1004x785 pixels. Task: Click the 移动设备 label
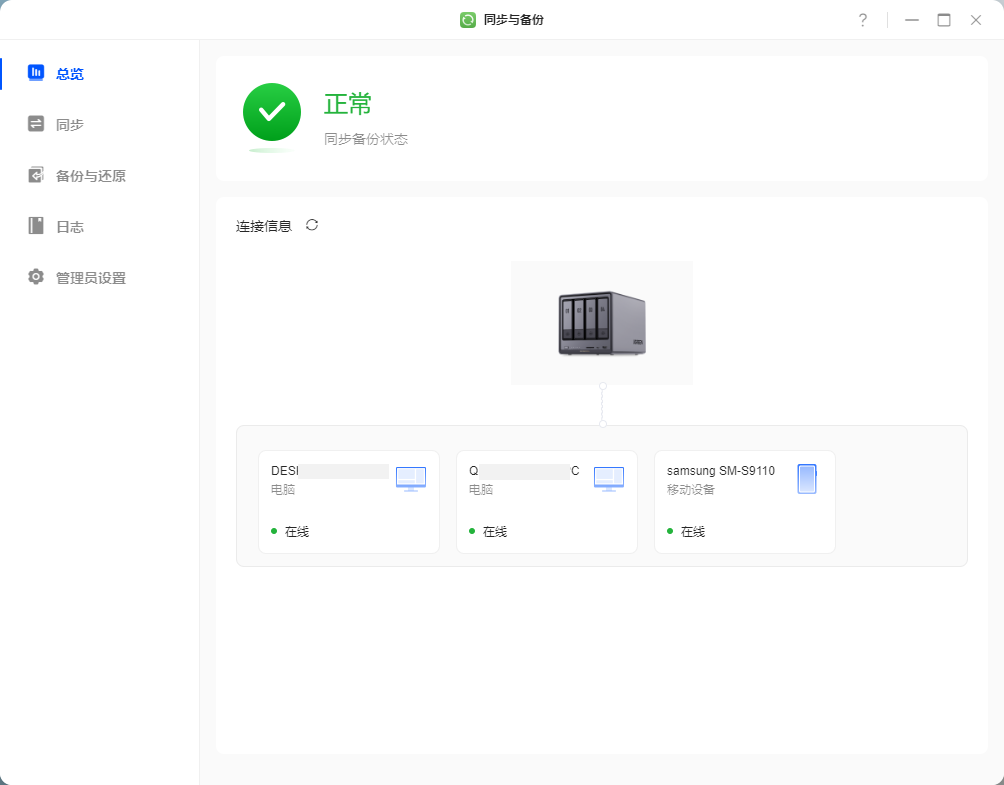tap(690, 490)
